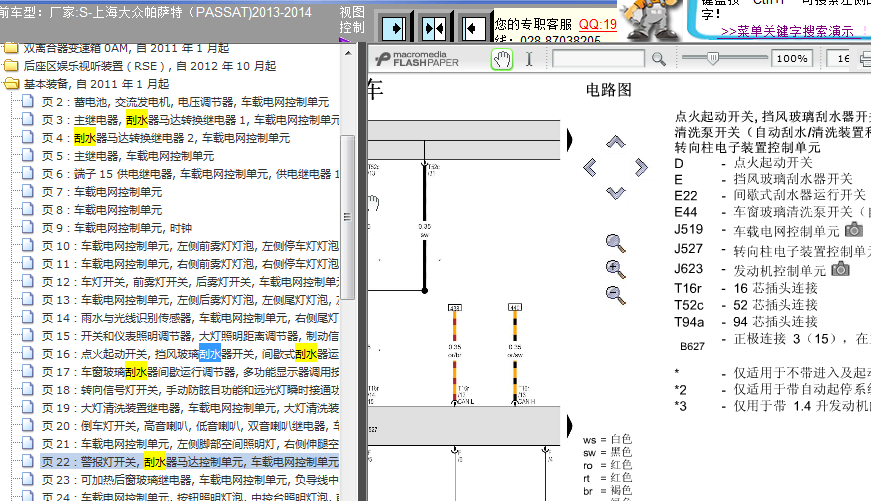
Task: Open 页 10 左侧前雾灯灯泡 page
Action: (190, 246)
